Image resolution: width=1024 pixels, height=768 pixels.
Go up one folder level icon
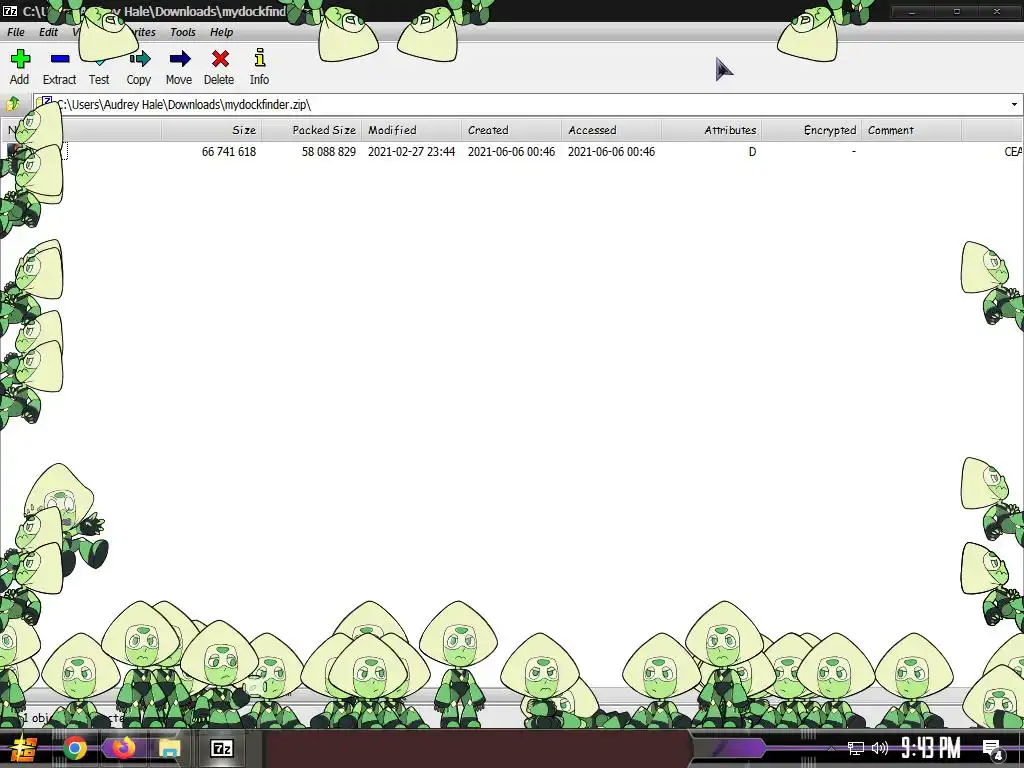pyautogui.click(x=12, y=104)
